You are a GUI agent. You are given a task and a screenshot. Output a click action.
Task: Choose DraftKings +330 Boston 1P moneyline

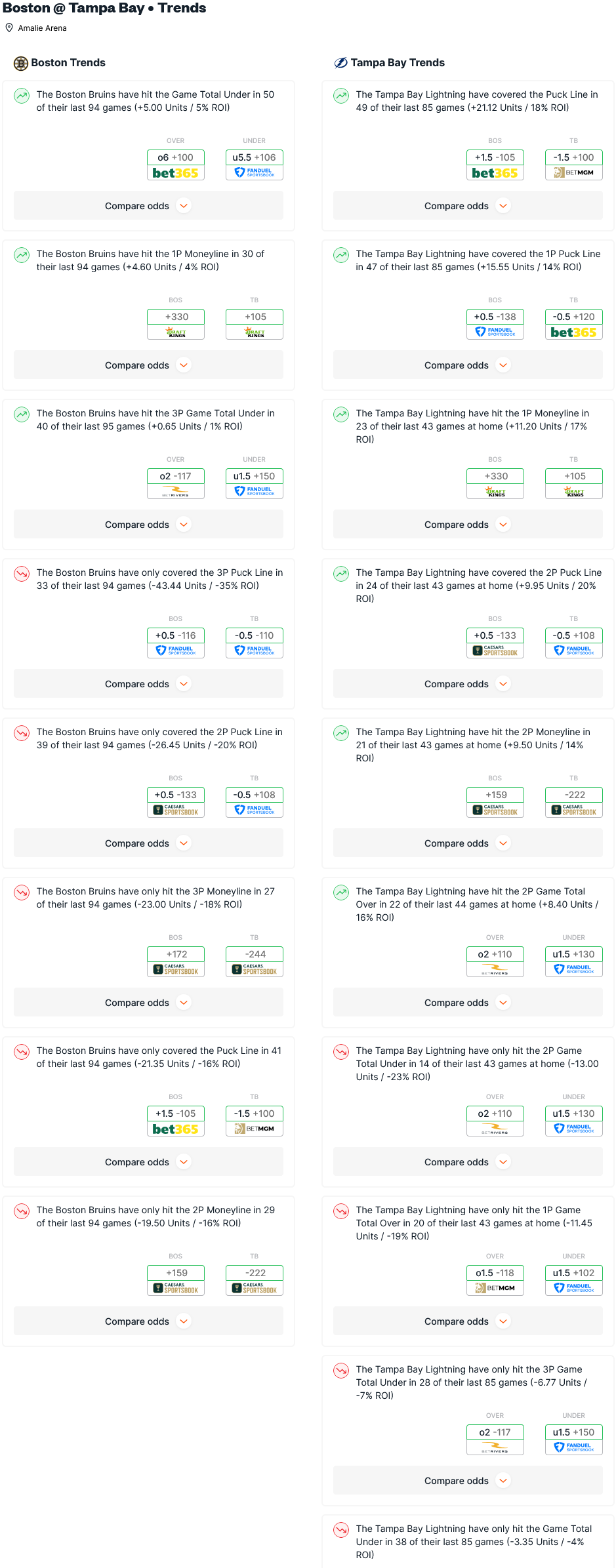(x=176, y=324)
